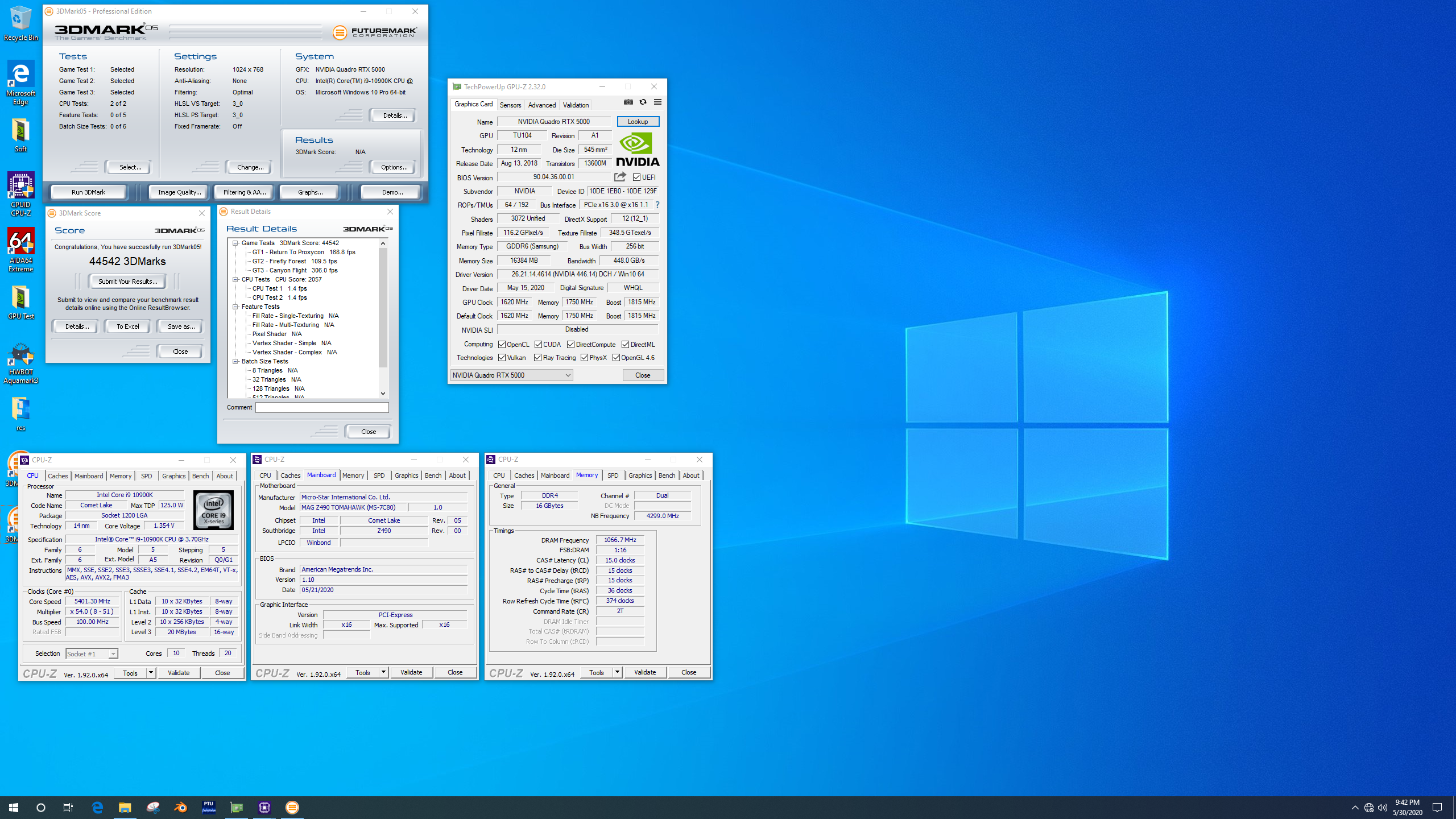Click the PTU app icon on taskbar
The height and width of the screenshot is (819, 1456).
[x=209, y=807]
